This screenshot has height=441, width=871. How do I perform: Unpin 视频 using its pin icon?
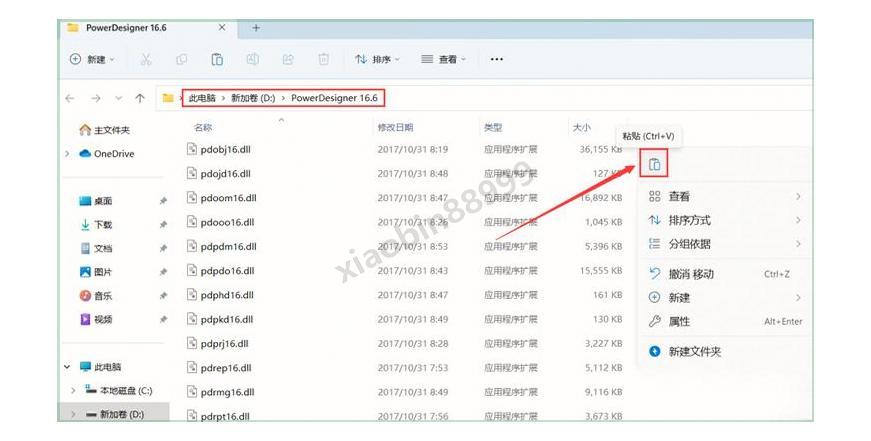click(163, 319)
